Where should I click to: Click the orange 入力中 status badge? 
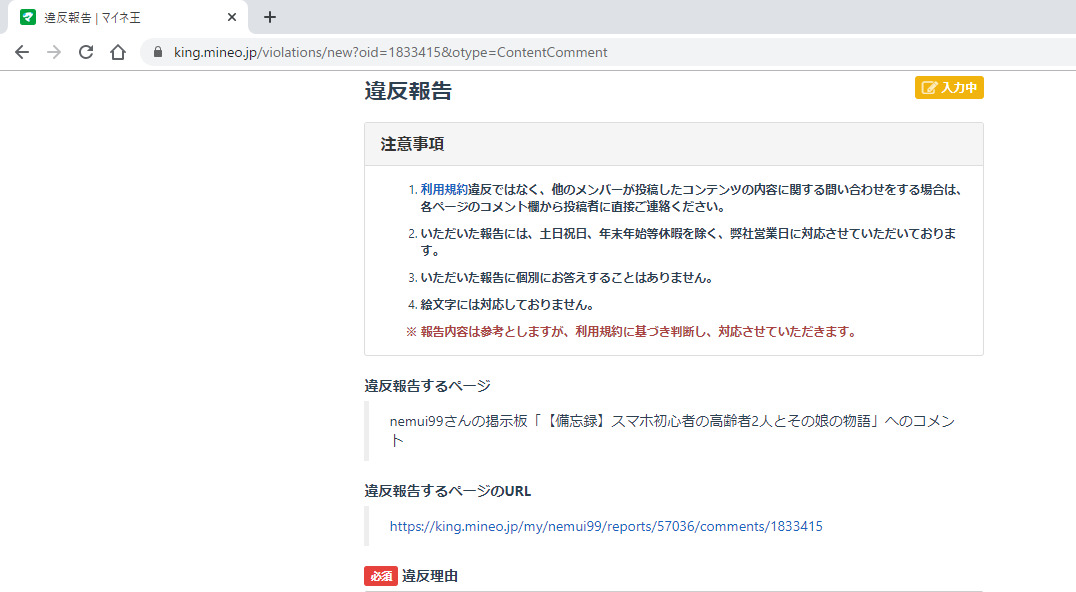pos(949,88)
